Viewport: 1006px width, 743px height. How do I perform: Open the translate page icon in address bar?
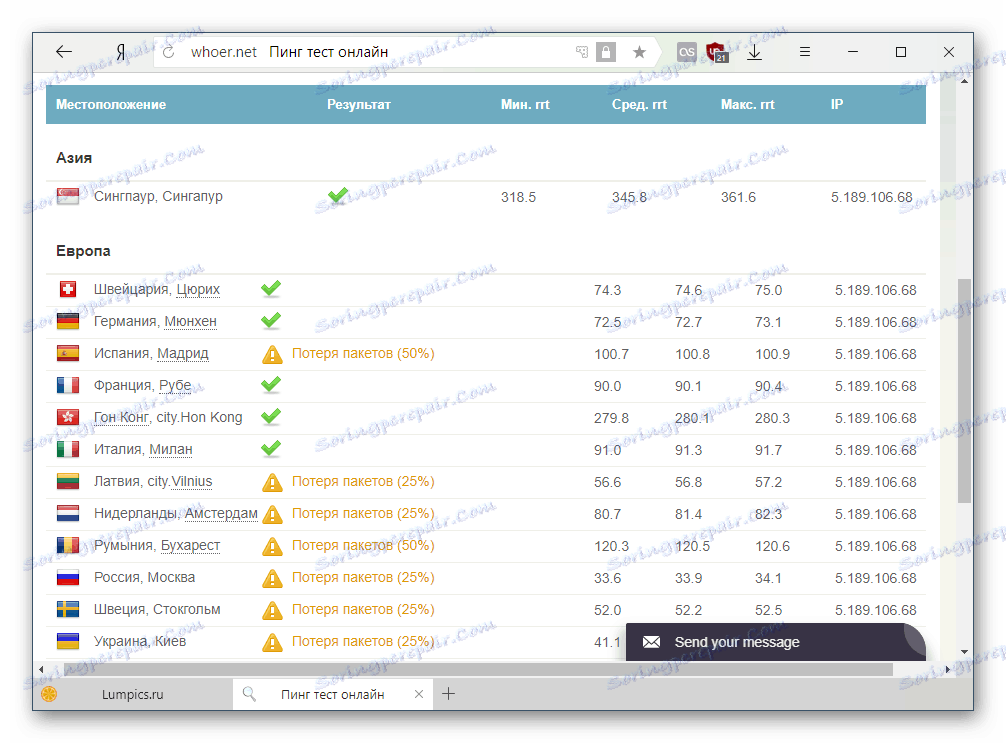(x=582, y=52)
